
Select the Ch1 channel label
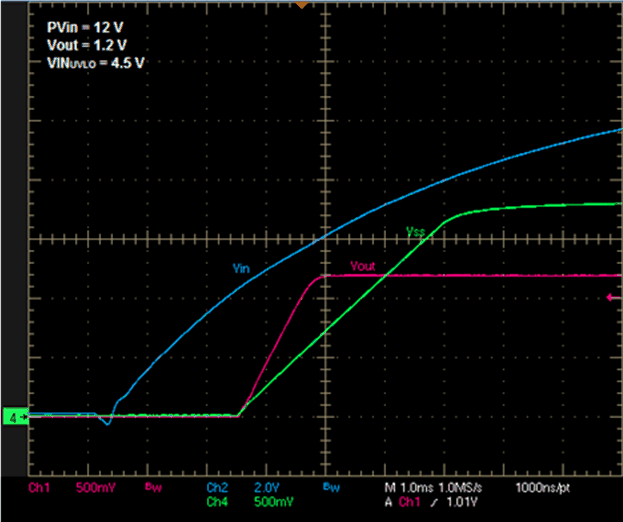pos(40,488)
